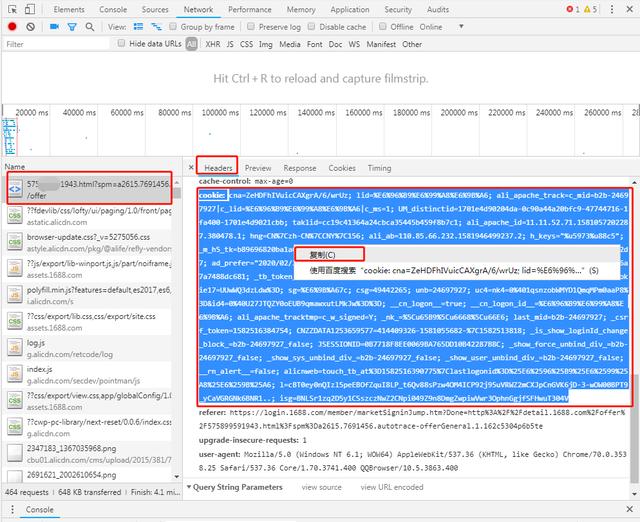This screenshot has height=522, width=640.
Task: Choose Baidu search context menu entry
Action: click(x=456, y=270)
